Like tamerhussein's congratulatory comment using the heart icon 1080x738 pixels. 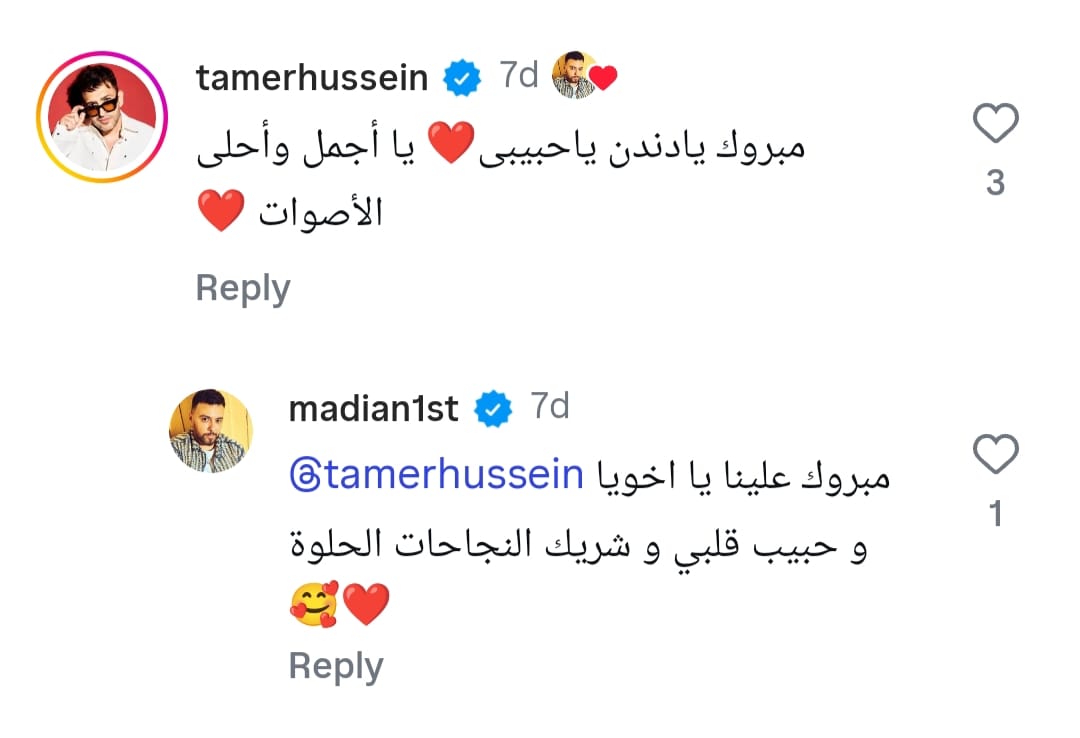(x=995, y=123)
